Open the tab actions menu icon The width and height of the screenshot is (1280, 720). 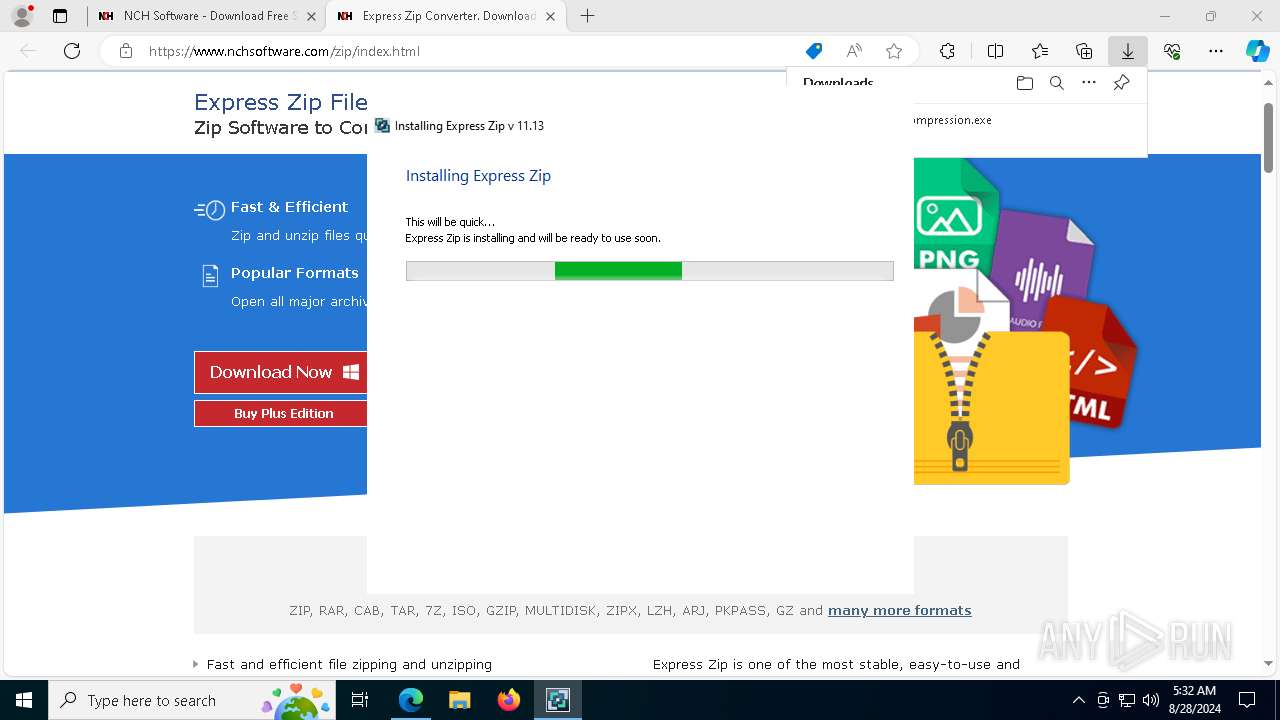[60, 16]
